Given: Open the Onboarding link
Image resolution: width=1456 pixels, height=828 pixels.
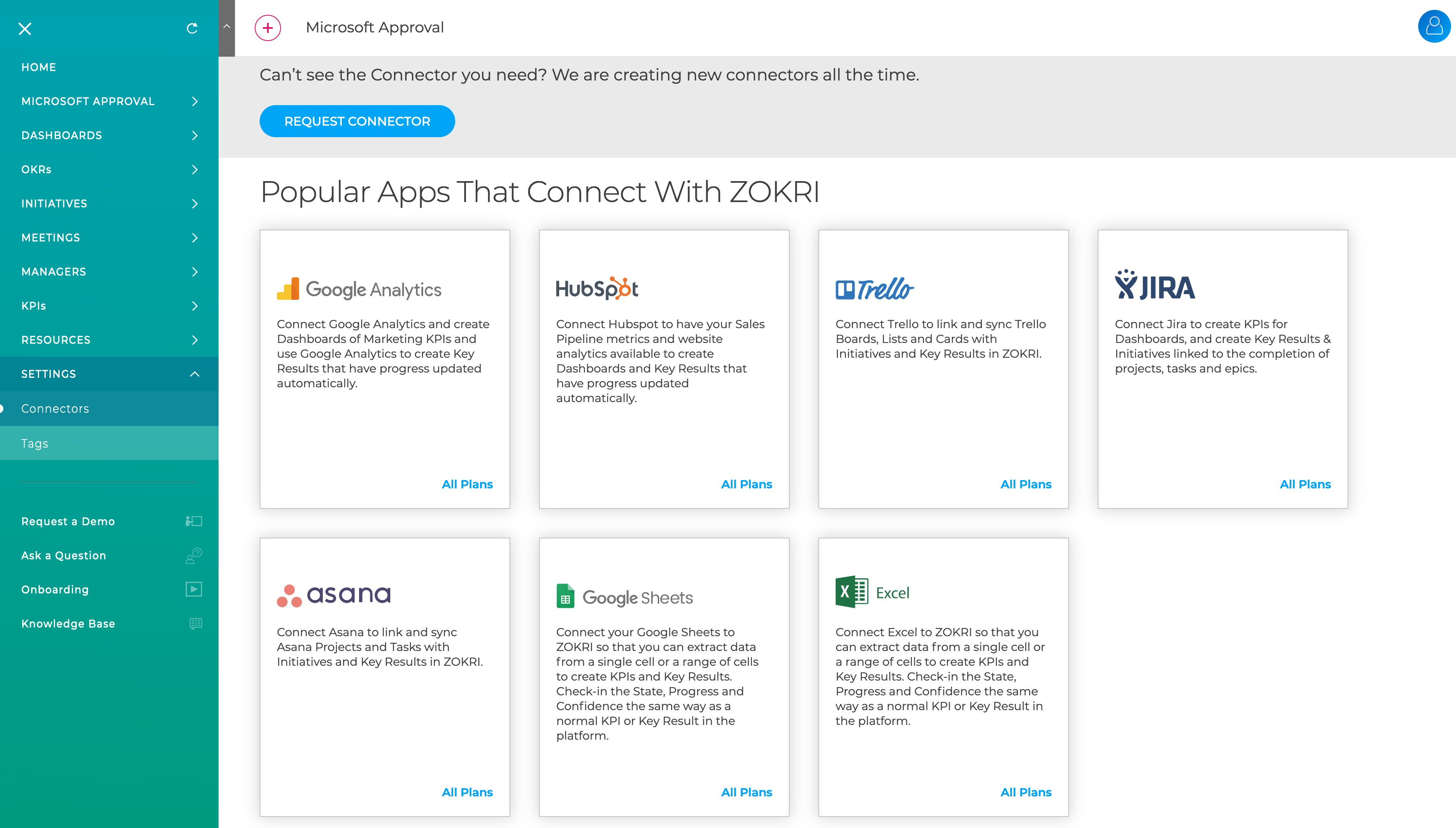Looking at the screenshot, I should click(x=55, y=590).
